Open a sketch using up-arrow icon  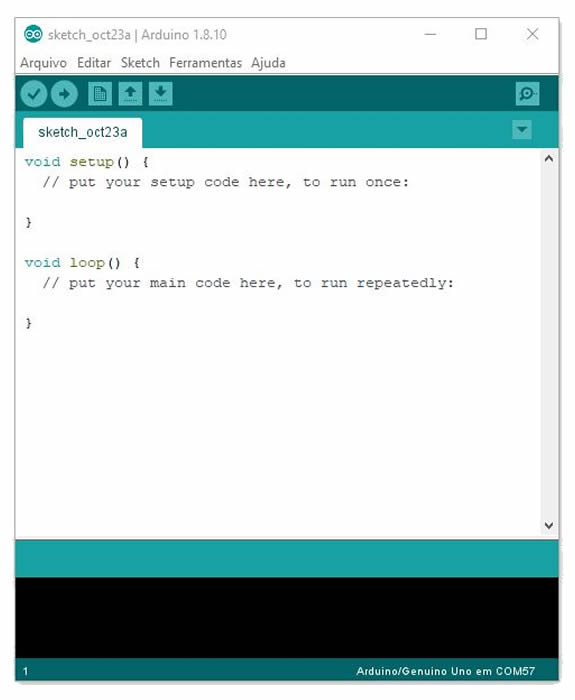[x=130, y=94]
